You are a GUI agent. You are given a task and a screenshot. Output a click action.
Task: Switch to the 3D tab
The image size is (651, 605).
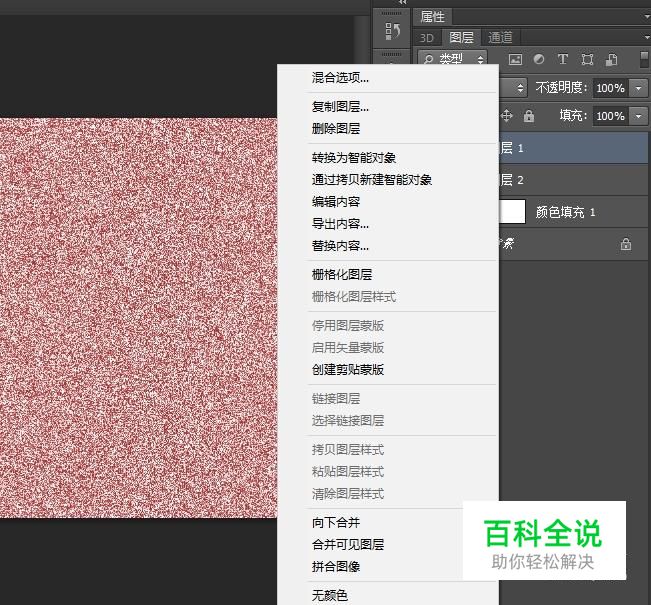coord(426,38)
